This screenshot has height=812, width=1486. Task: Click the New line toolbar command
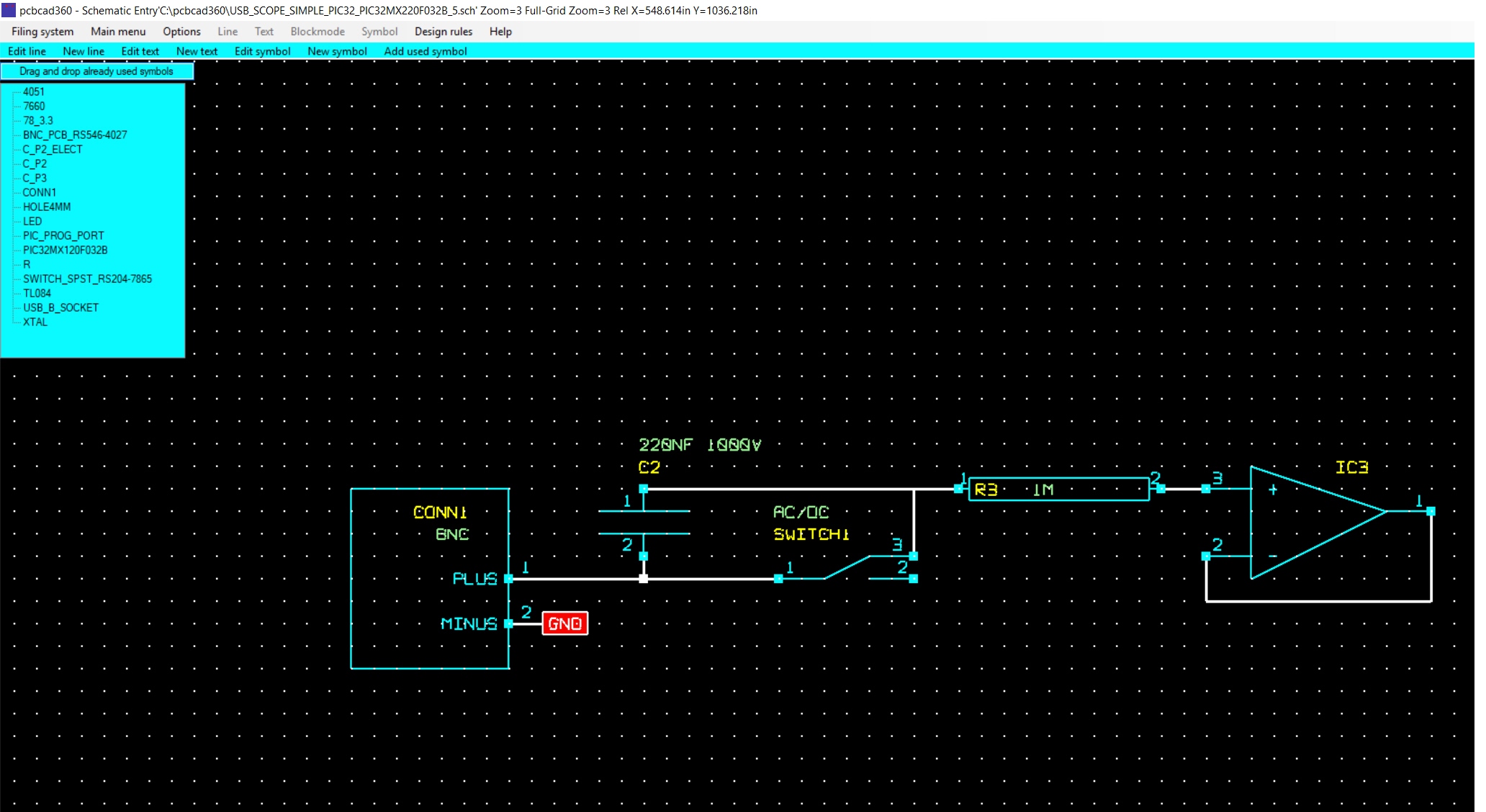coord(84,51)
